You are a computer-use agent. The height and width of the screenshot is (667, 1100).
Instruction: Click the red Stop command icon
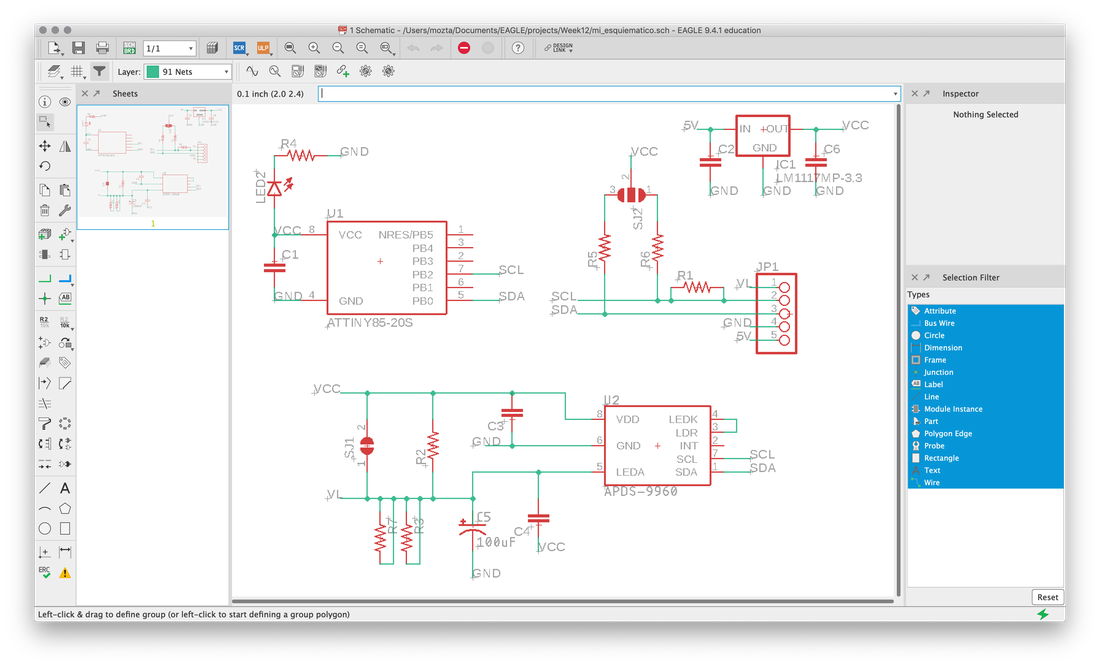point(464,48)
